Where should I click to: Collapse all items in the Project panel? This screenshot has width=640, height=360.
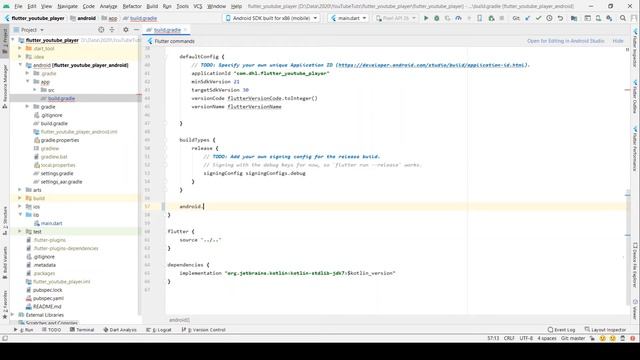(112, 30)
